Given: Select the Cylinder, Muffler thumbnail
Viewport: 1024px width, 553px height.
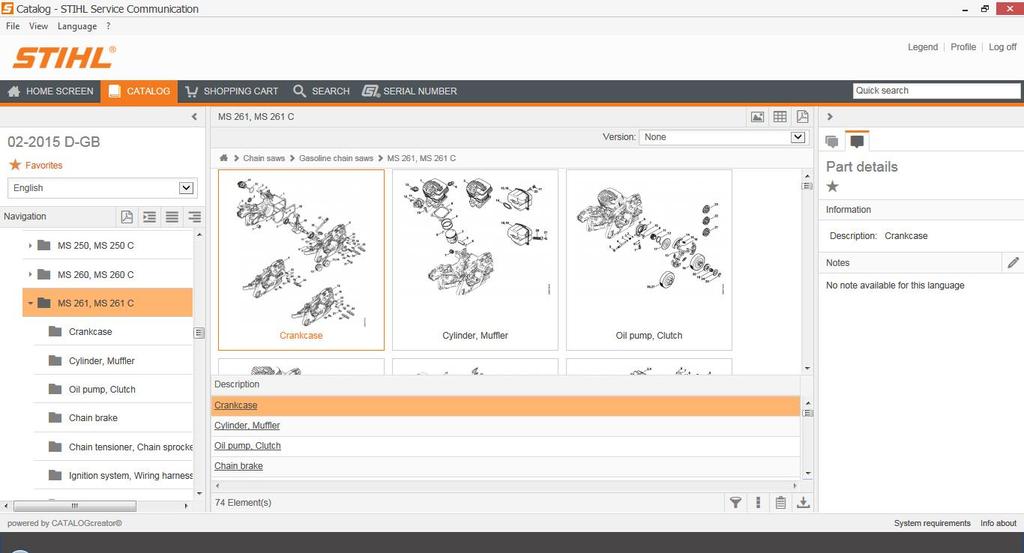Looking at the screenshot, I should coord(475,260).
